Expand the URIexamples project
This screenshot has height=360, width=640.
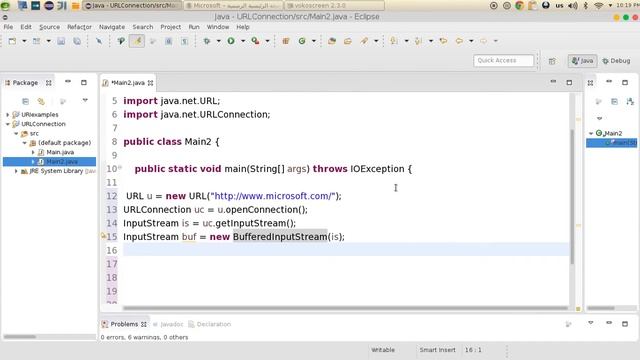[x=8, y=115]
